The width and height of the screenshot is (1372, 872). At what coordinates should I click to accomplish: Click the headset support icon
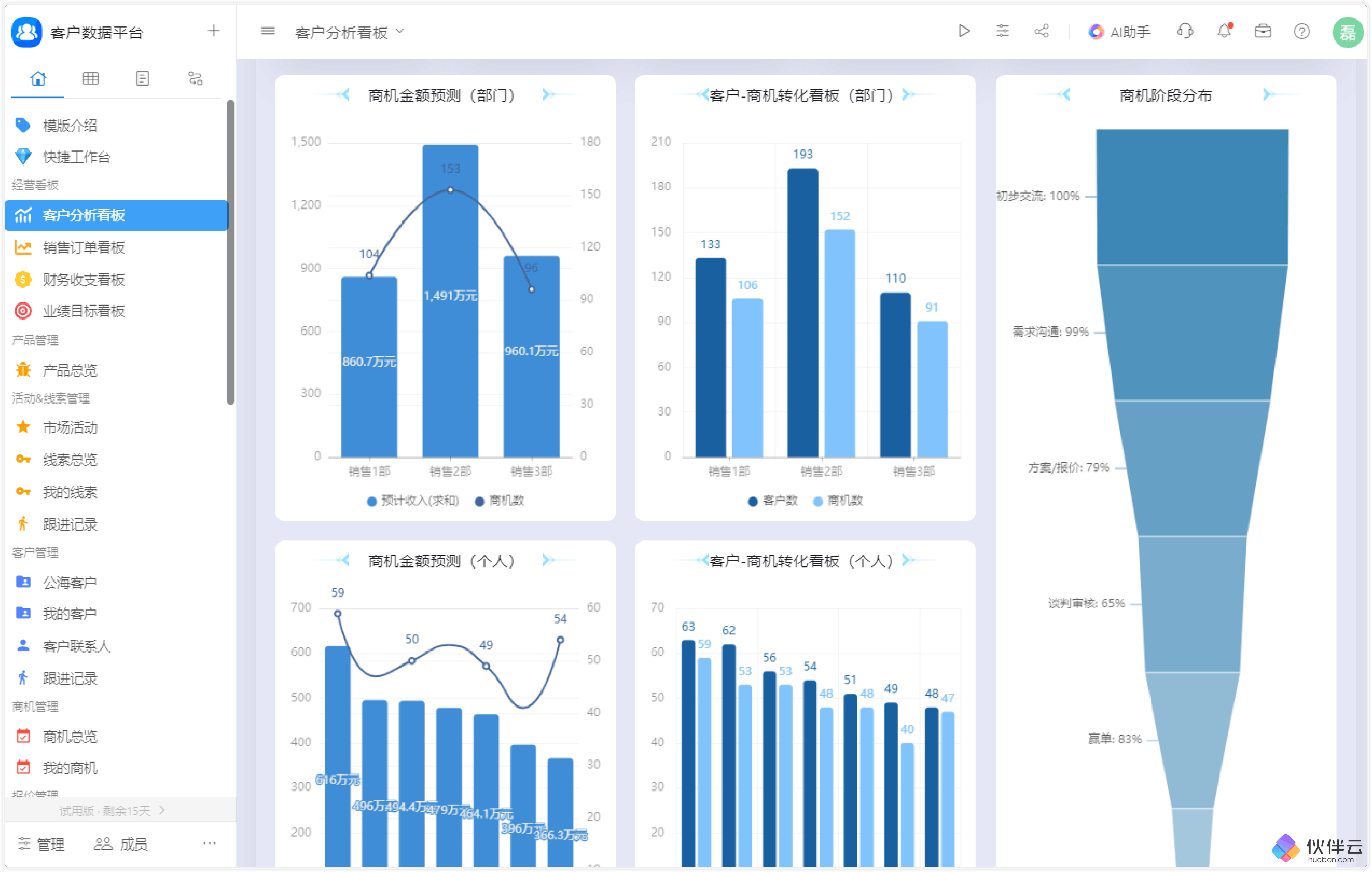point(1185,31)
